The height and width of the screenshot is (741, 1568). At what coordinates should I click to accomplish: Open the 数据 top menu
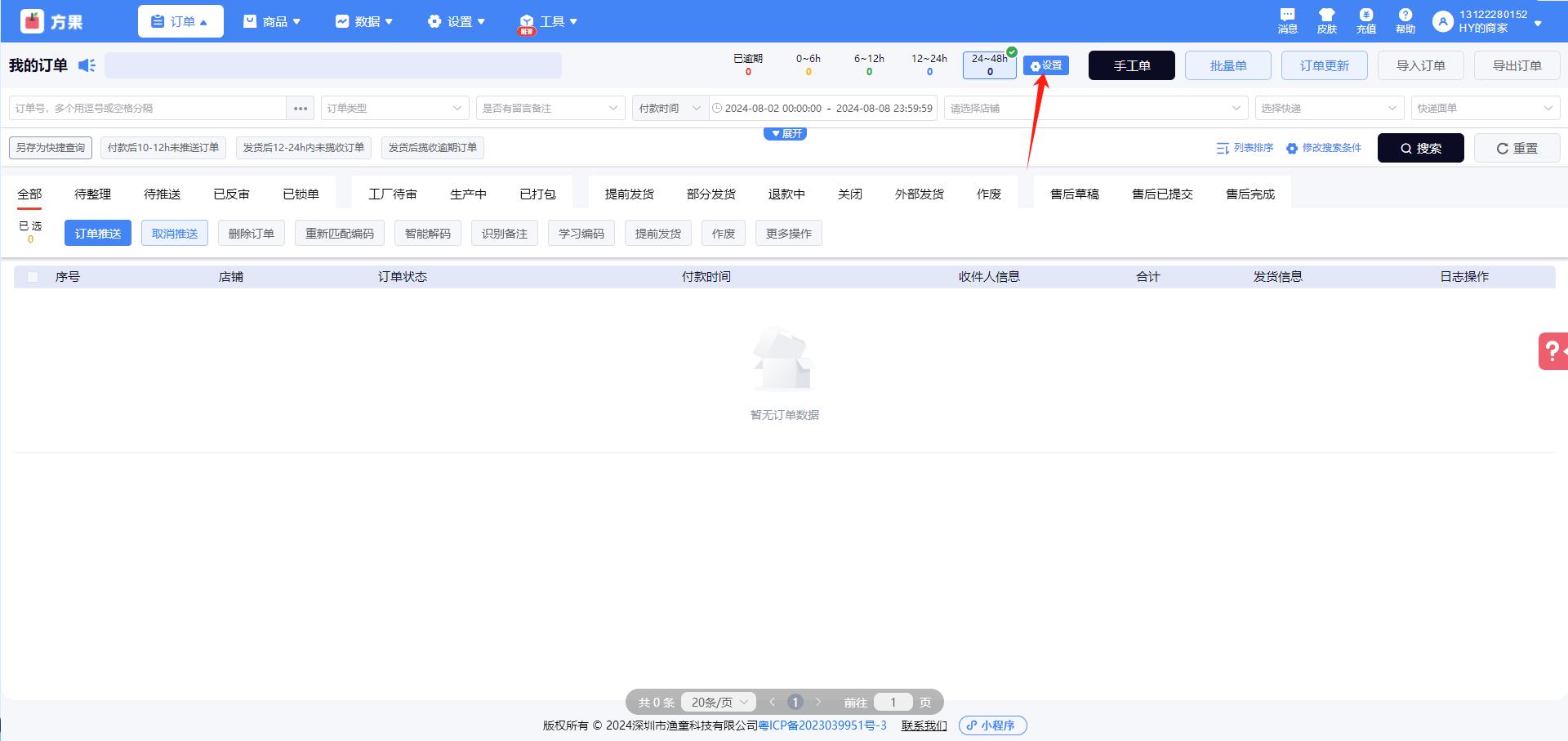(x=364, y=21)
